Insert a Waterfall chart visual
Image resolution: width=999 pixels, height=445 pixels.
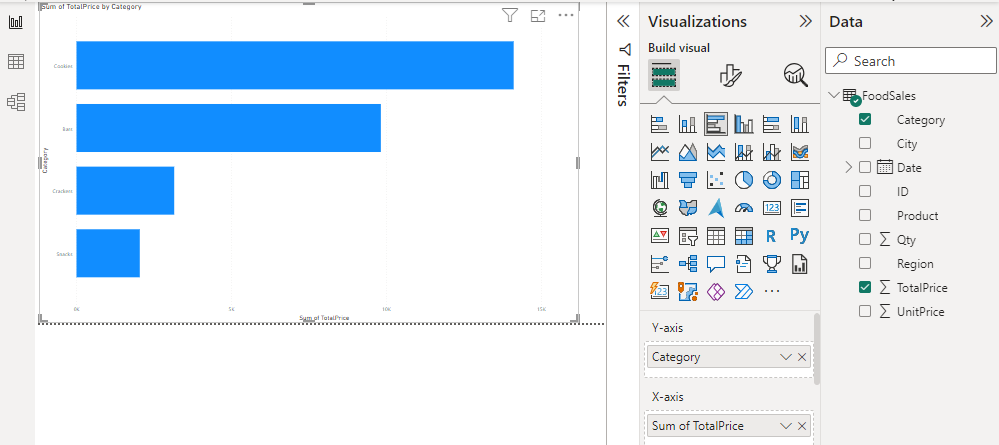coord(659,180)
